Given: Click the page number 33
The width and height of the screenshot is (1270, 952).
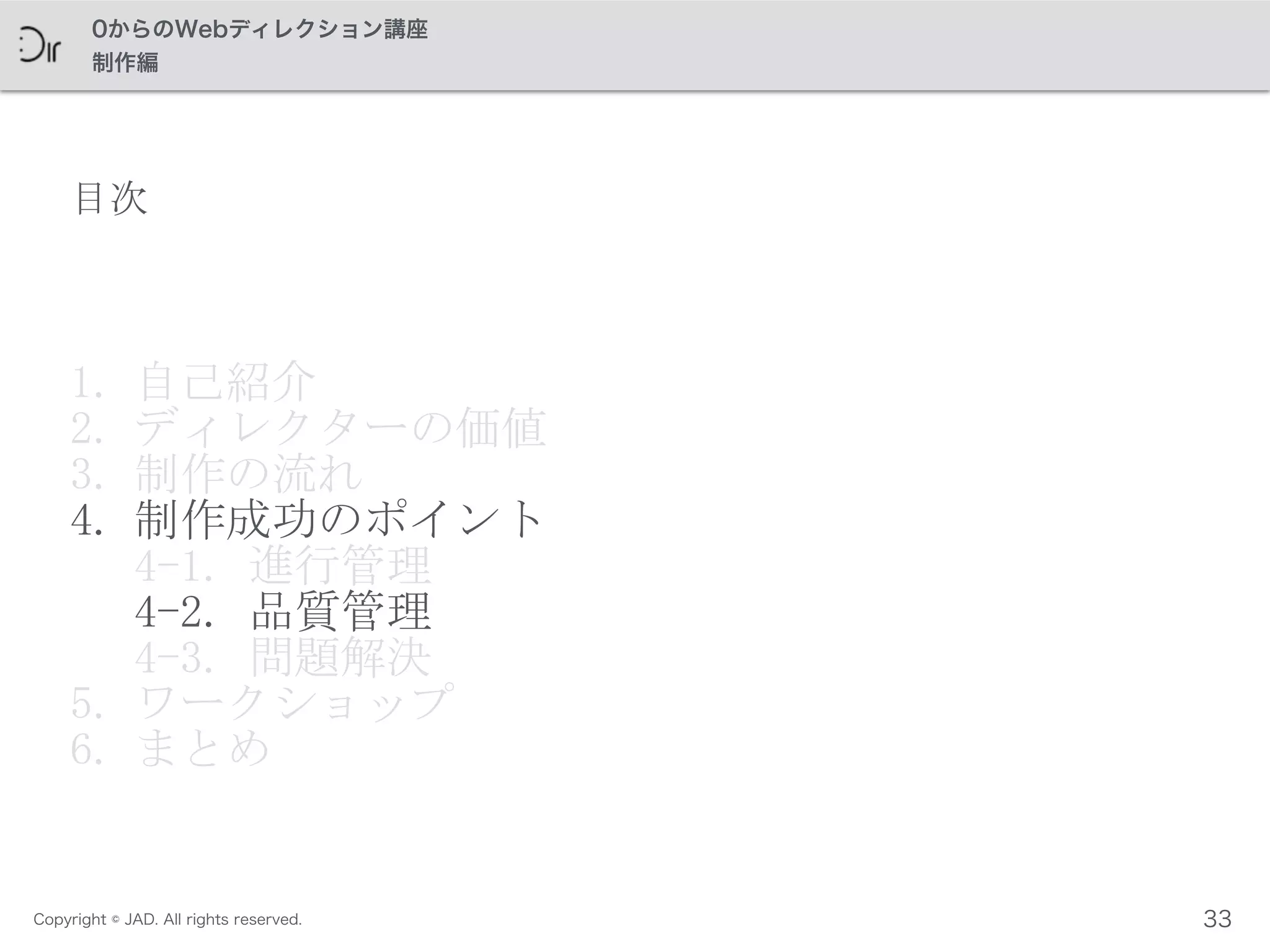Looking at the screenshot, I should (1217, 919).
